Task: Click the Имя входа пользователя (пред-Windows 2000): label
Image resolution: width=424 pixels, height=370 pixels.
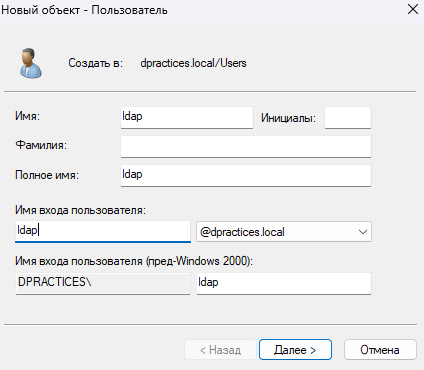Action: coord(134,261)
